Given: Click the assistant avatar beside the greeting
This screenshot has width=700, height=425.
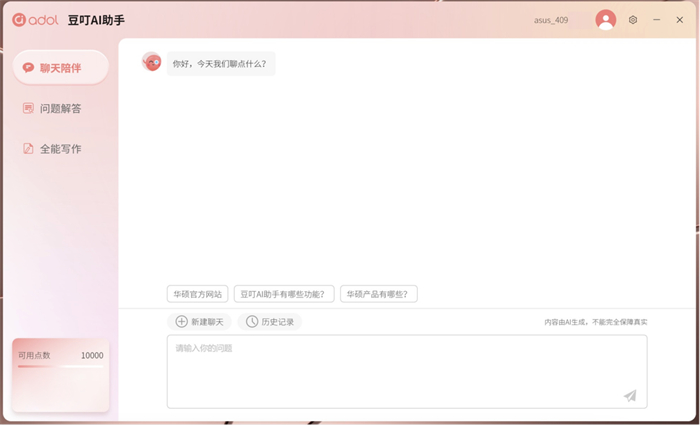Looking at the screenshot, I should [x=151, y=62].
